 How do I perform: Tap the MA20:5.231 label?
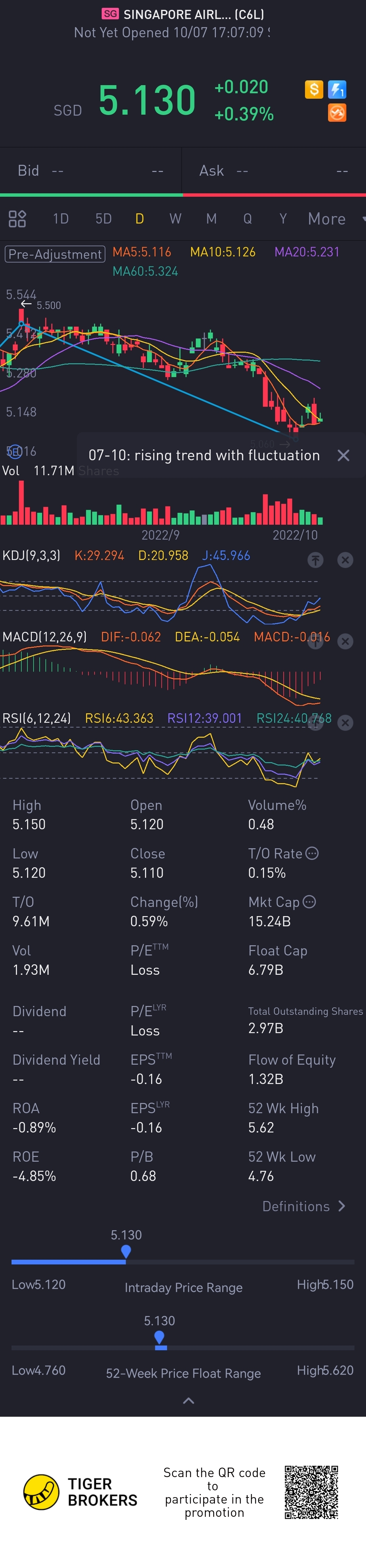(x=307, y=252)
